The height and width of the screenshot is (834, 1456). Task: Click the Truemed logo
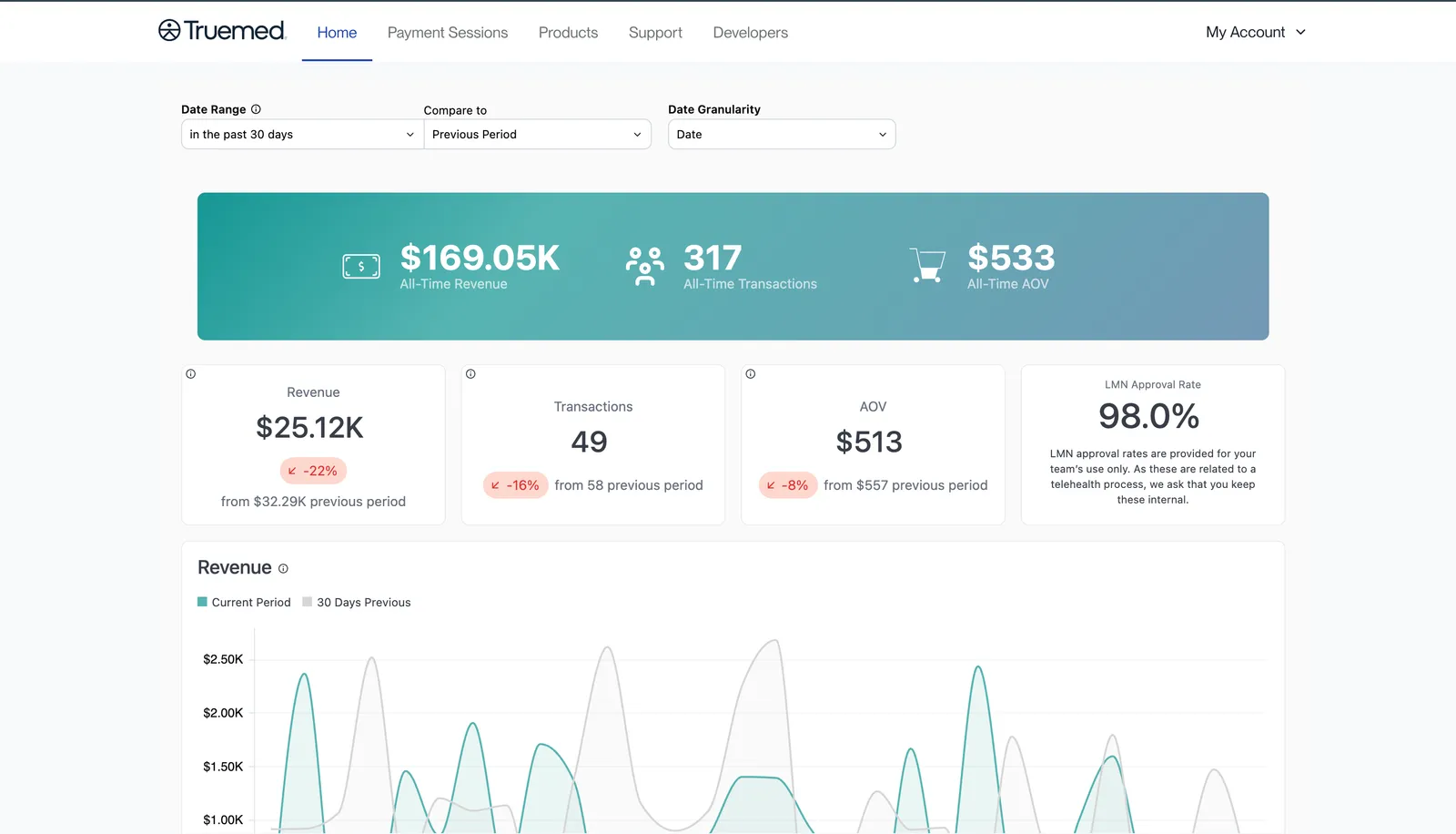click(222, 31)
